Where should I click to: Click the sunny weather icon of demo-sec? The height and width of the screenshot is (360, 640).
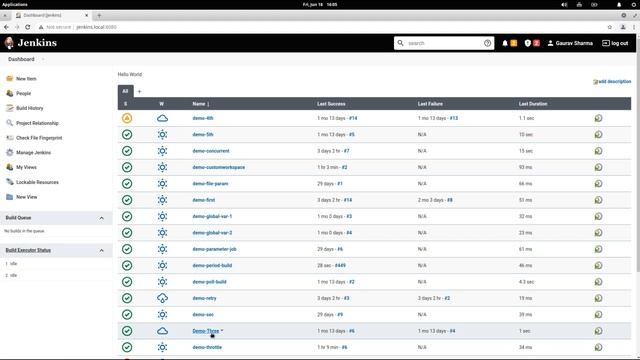click(x=162, y=315)
